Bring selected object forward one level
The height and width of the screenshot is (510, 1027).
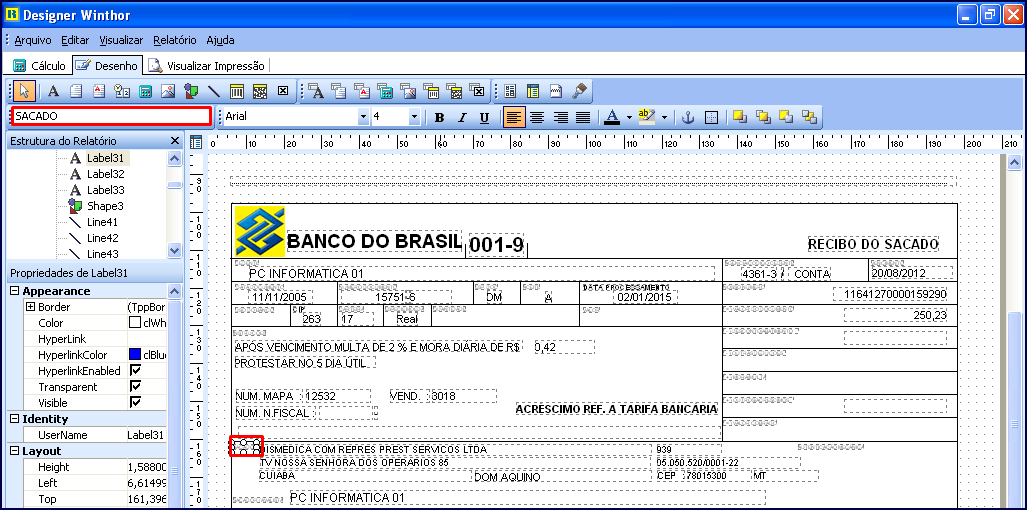[763, 117]
